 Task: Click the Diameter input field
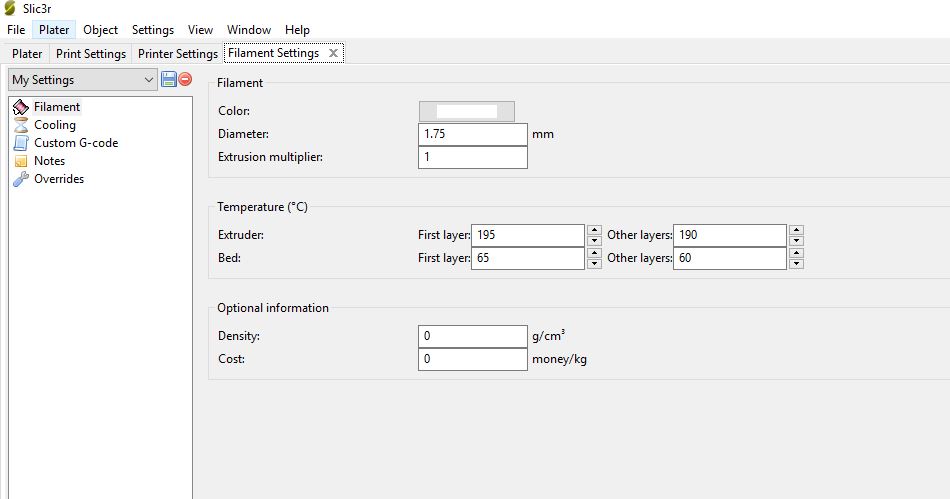click(x=472, y=134)
